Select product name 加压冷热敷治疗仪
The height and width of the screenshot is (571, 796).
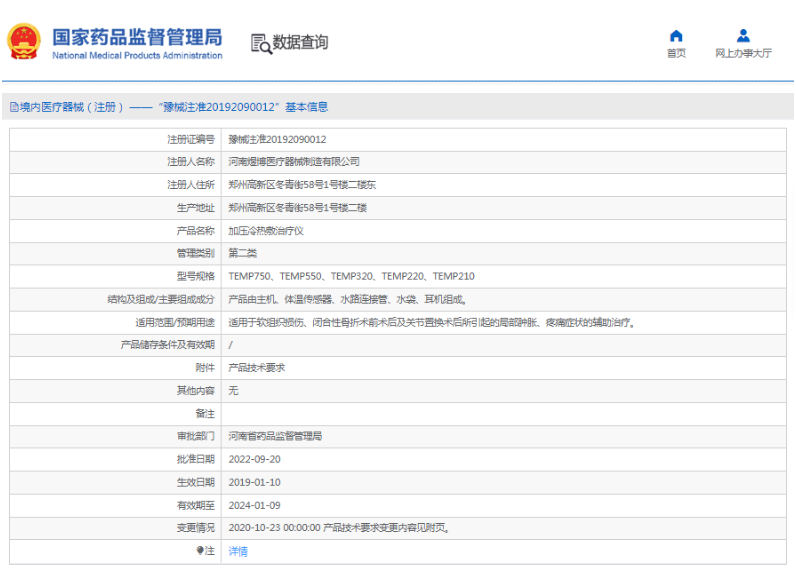266,231
